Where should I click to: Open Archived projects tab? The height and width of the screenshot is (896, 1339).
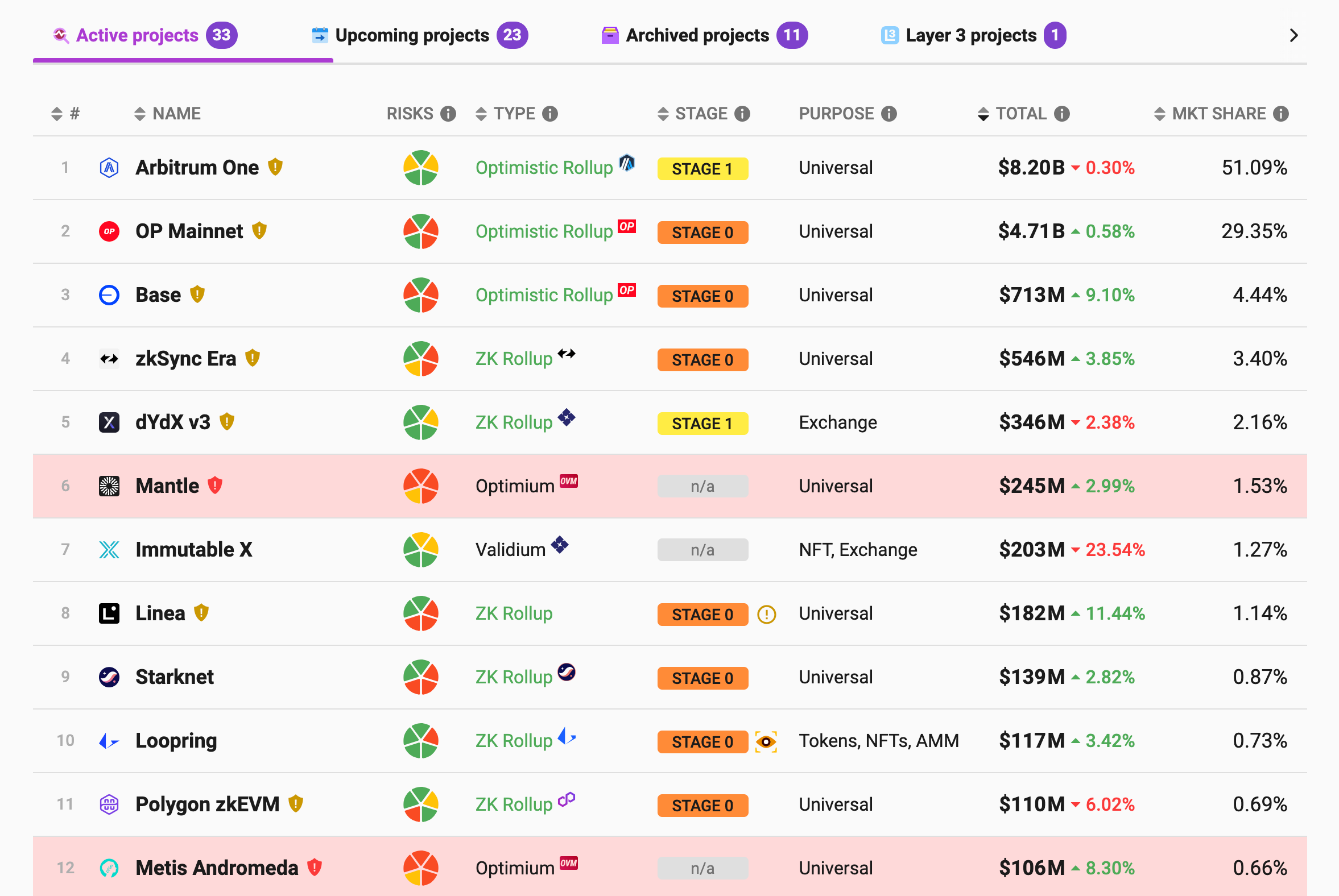704,35
